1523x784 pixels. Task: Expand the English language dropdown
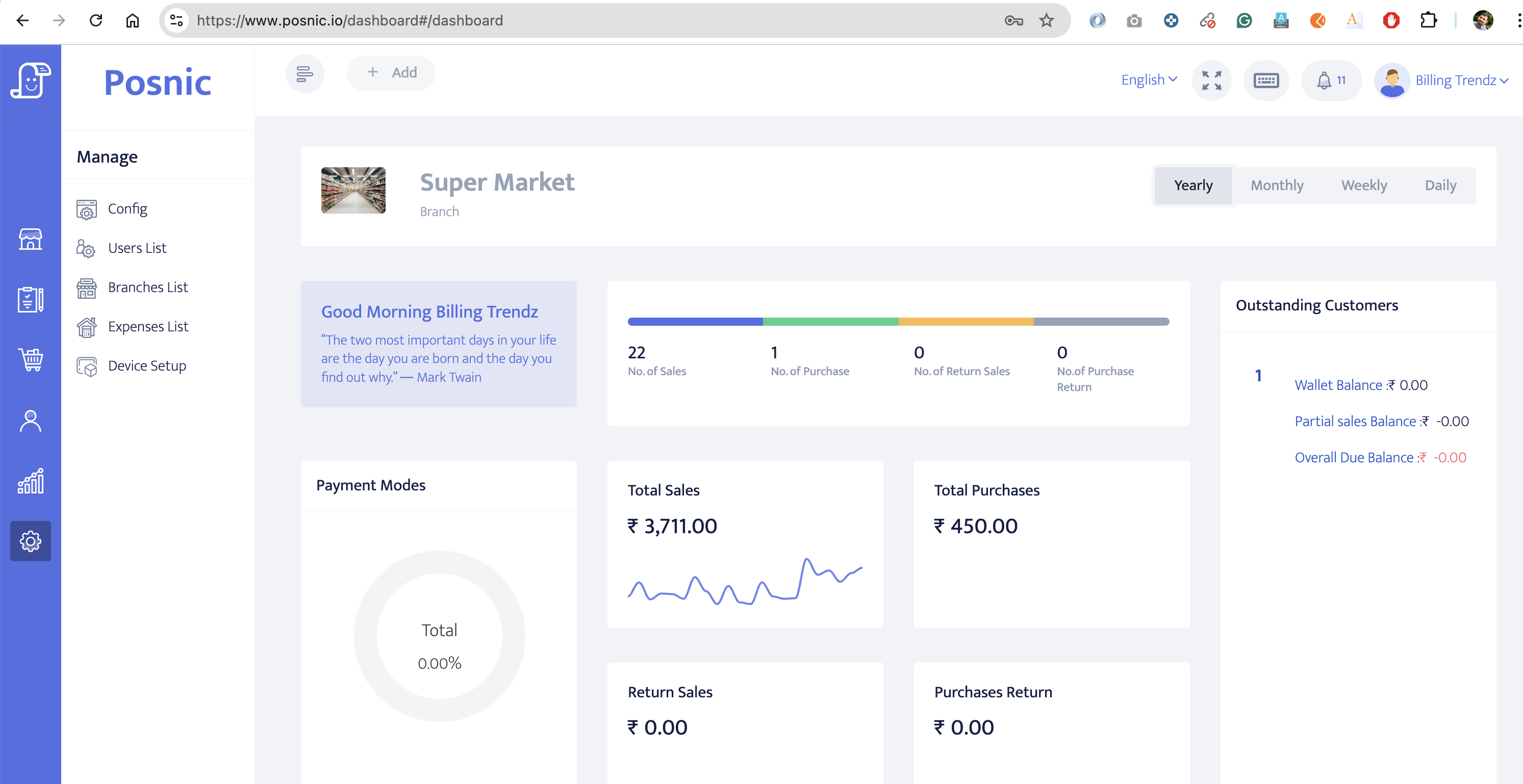pyautogui.click(x=1148, y=80)
